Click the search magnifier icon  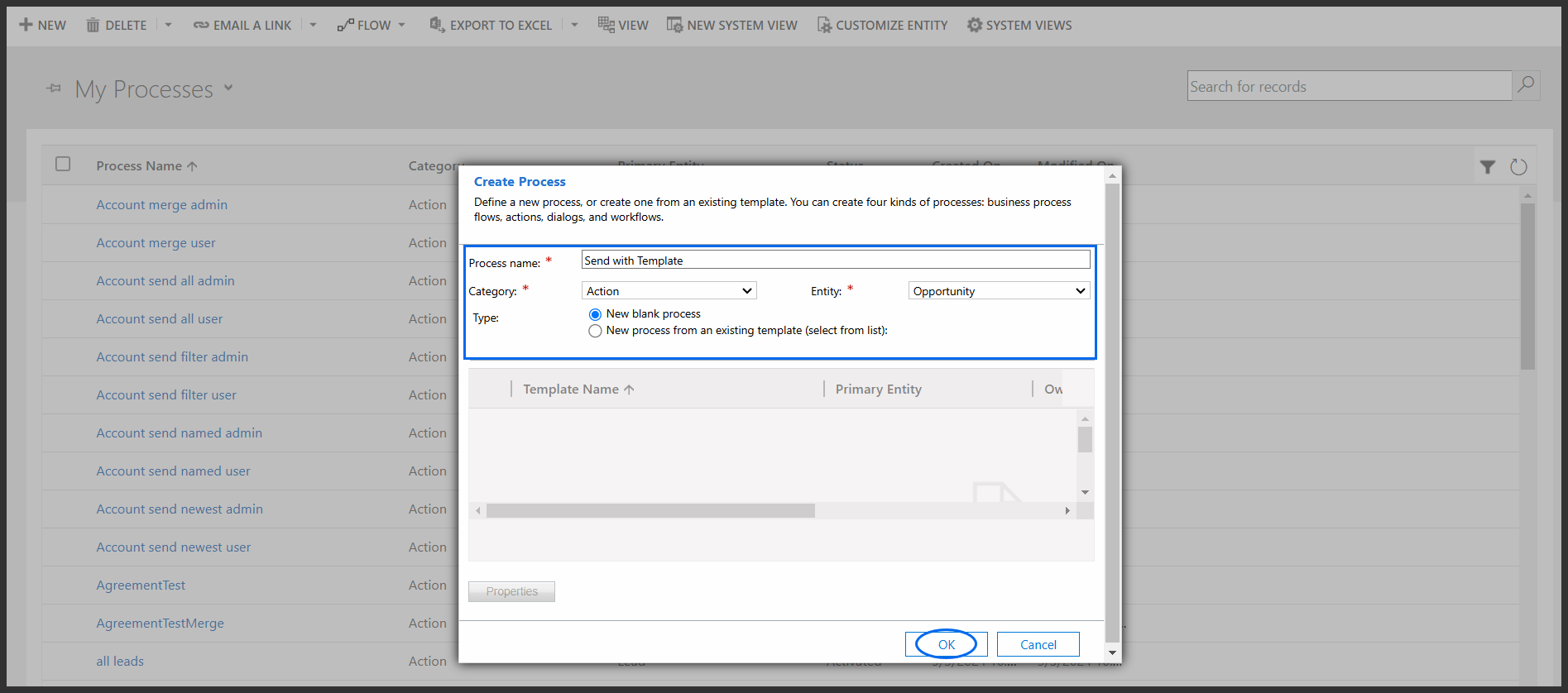[1526, 85]
